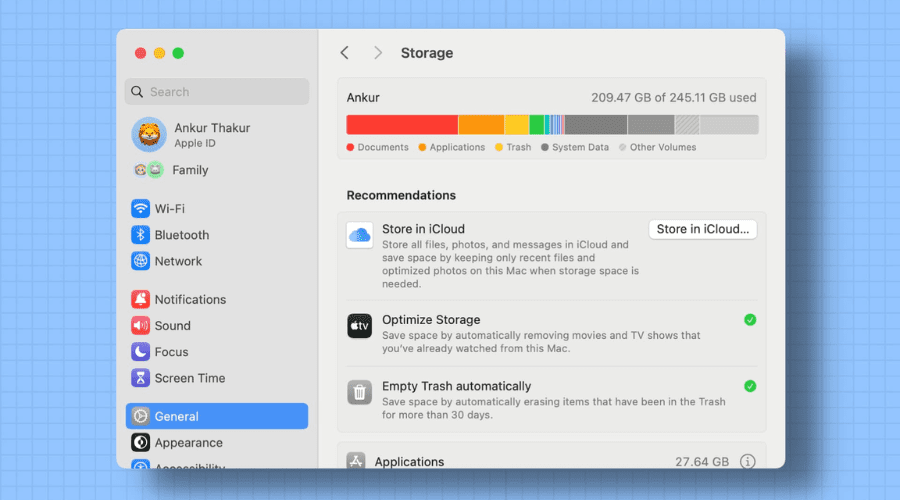This screenshot has width=900, height=500.
Task: Select Notifications in the sidebar
Action: click(x=217, y=299)
